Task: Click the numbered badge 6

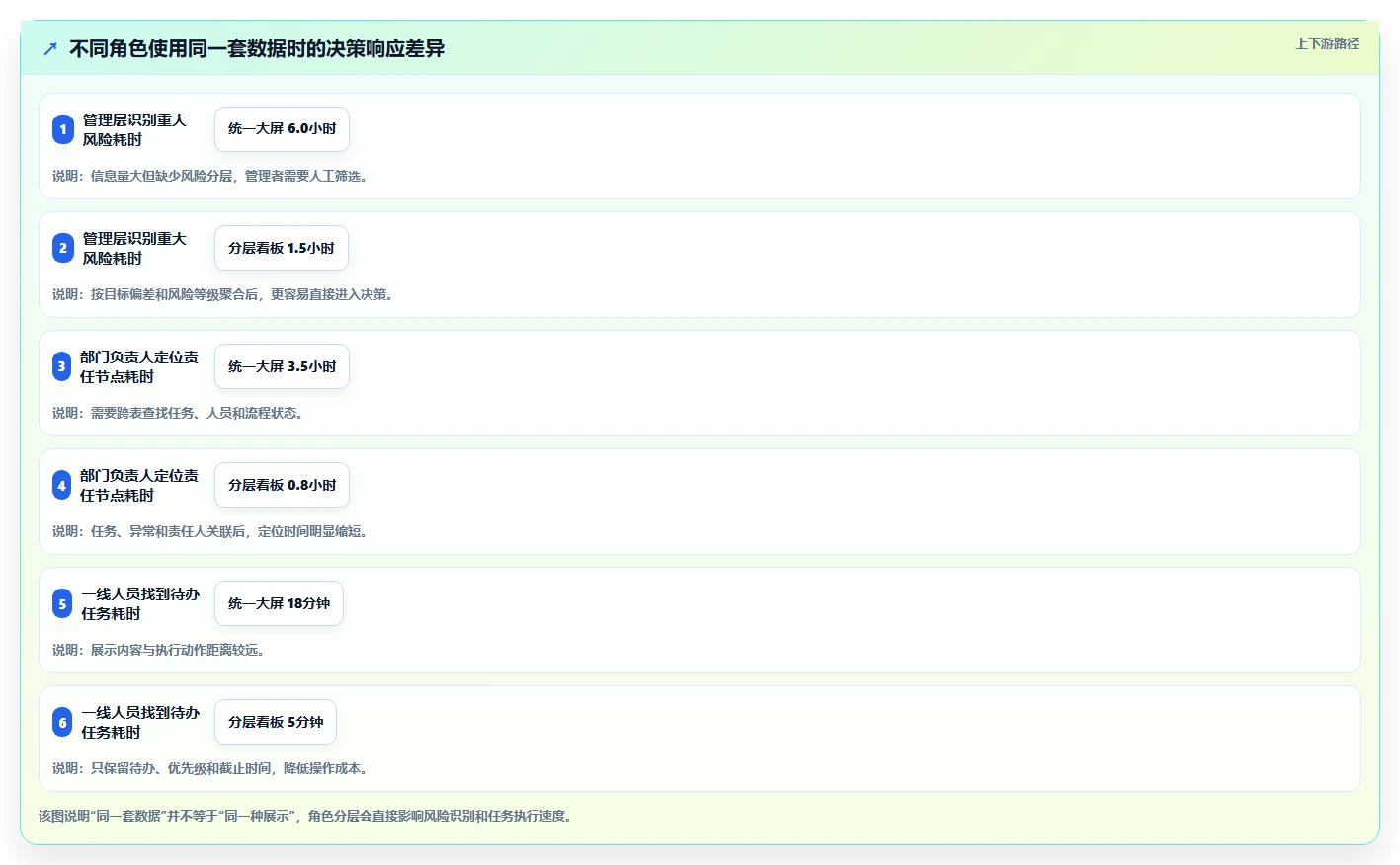Action: coord(62,722)
